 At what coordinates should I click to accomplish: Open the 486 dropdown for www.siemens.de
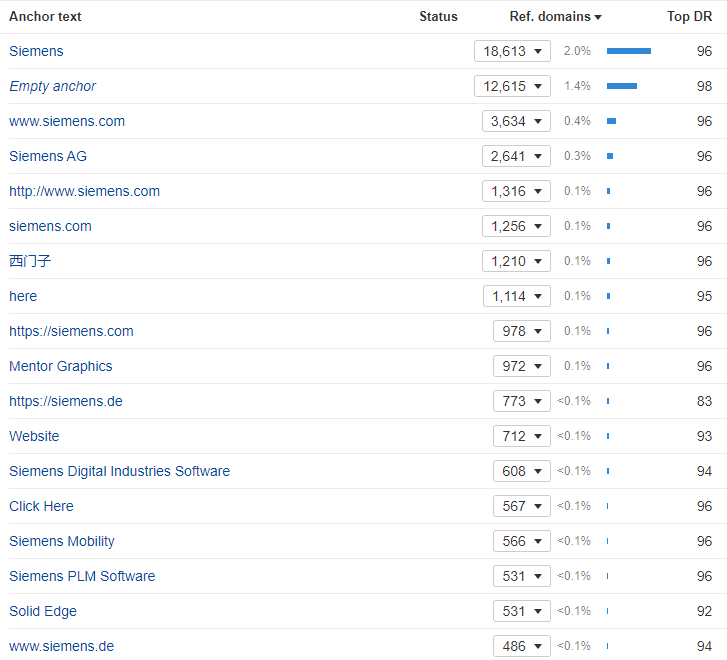(521, 646)
